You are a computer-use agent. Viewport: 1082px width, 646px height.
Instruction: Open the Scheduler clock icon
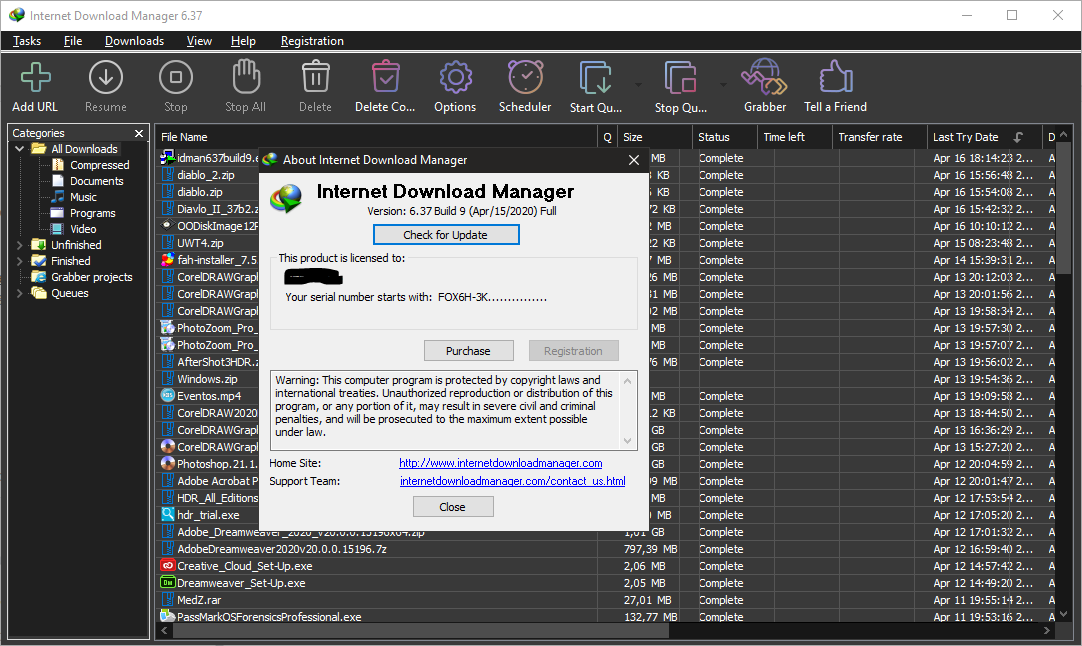tap(526, 77)
